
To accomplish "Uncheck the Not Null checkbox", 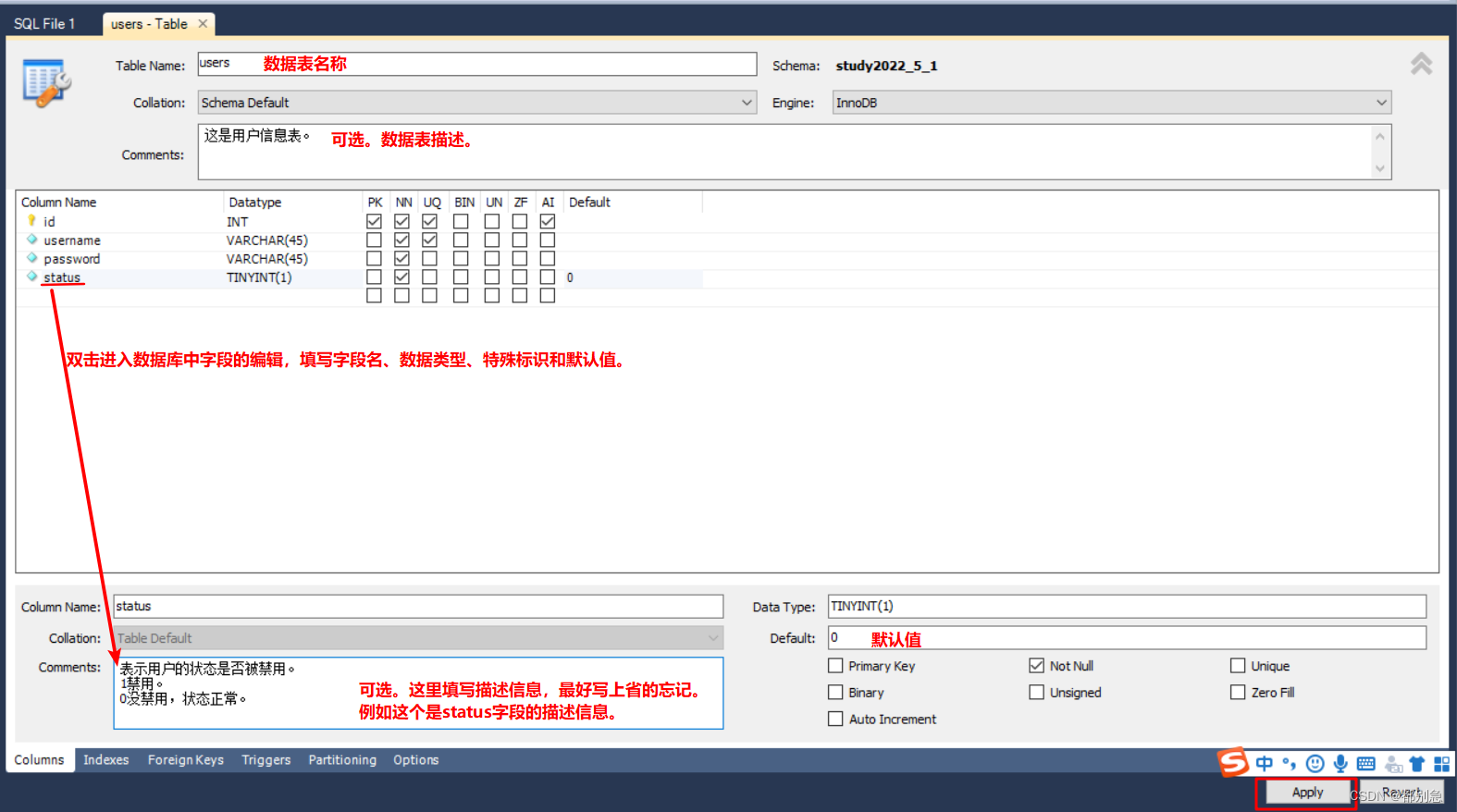I will 1036,665.
